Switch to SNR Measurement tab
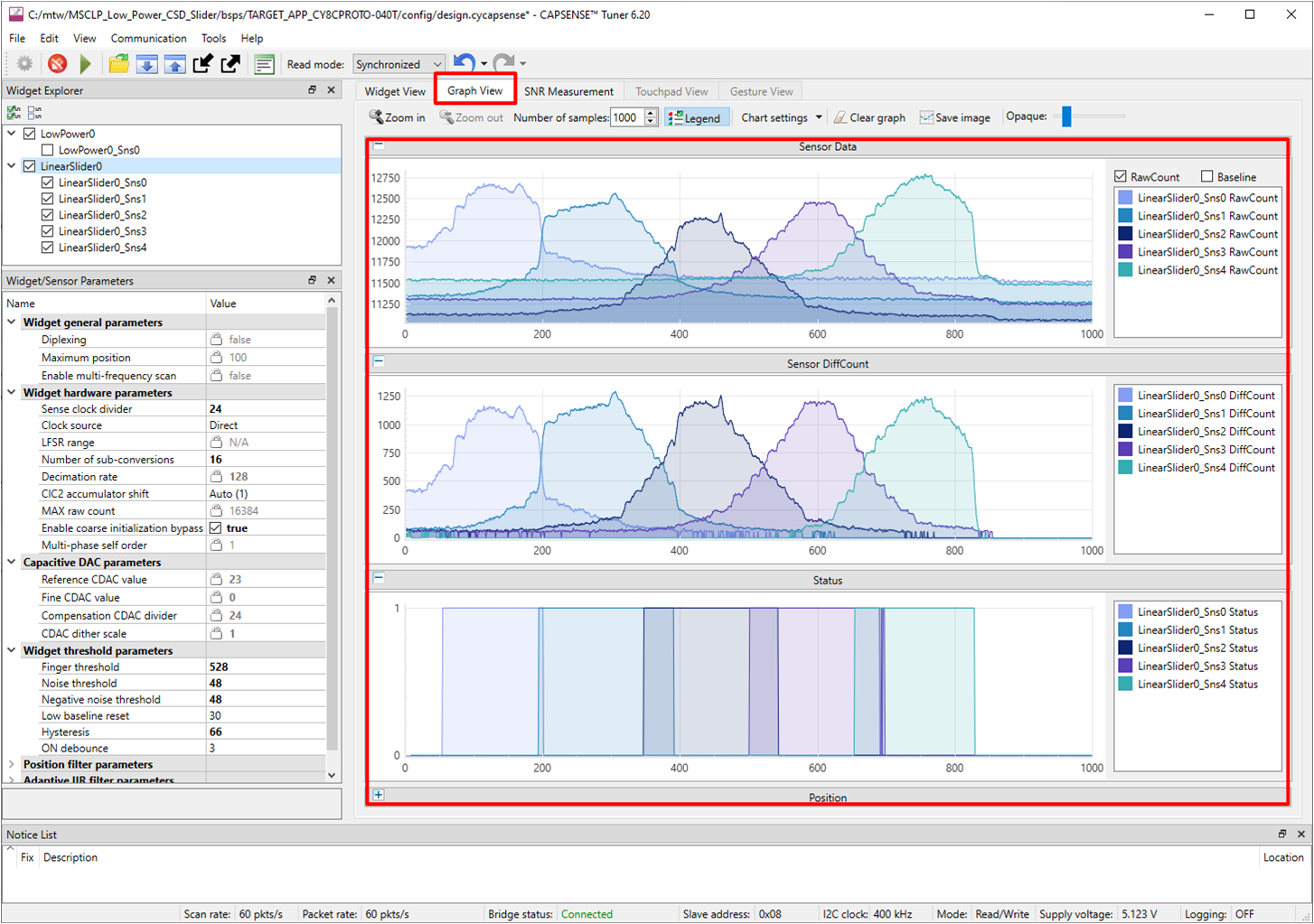 click(568, 91)
